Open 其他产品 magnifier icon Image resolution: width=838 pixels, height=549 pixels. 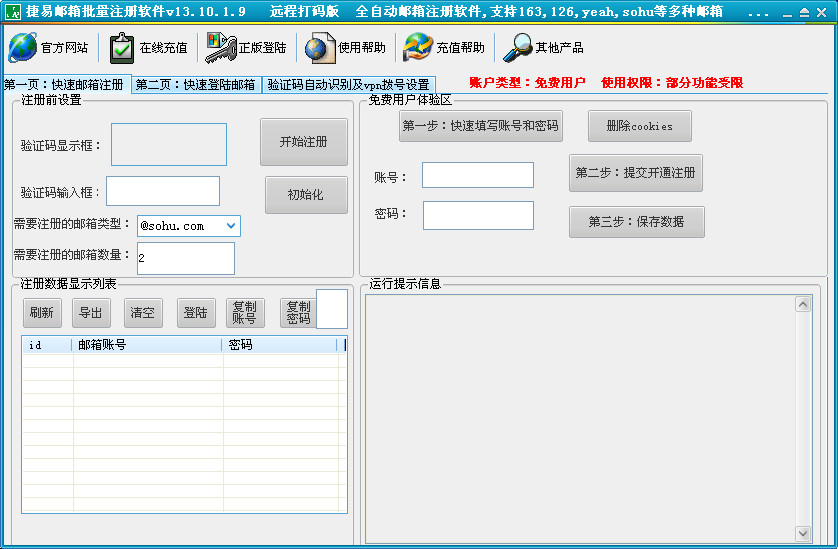(x=517, y=47)
